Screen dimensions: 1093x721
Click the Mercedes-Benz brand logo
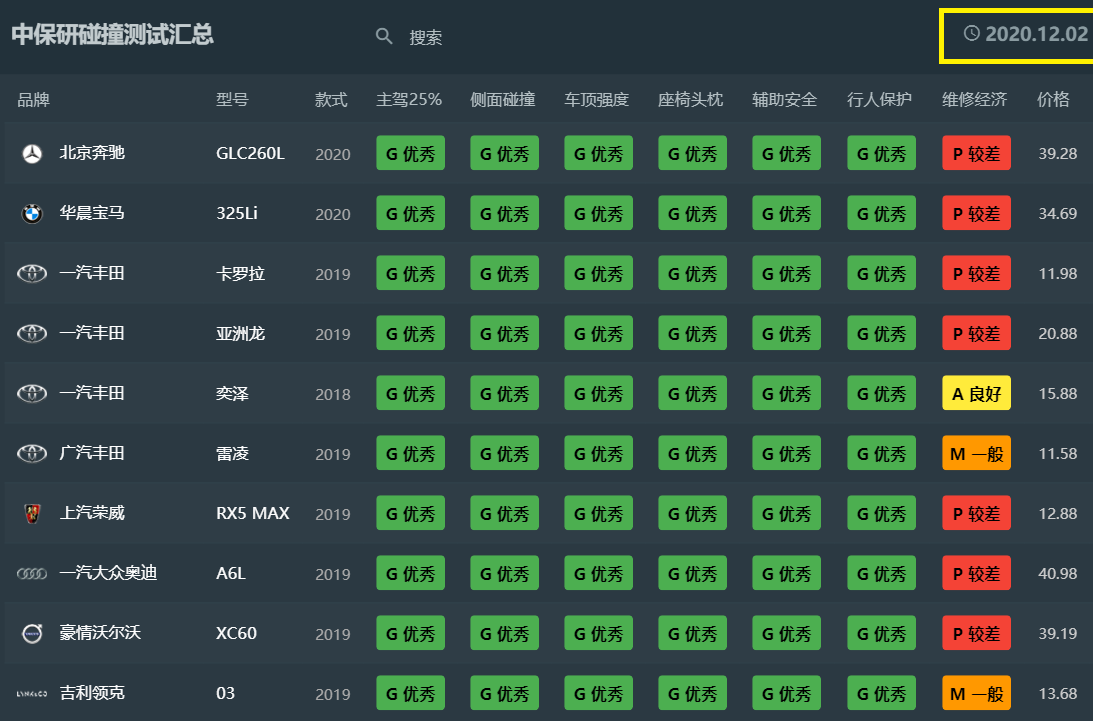pos(31,153)
